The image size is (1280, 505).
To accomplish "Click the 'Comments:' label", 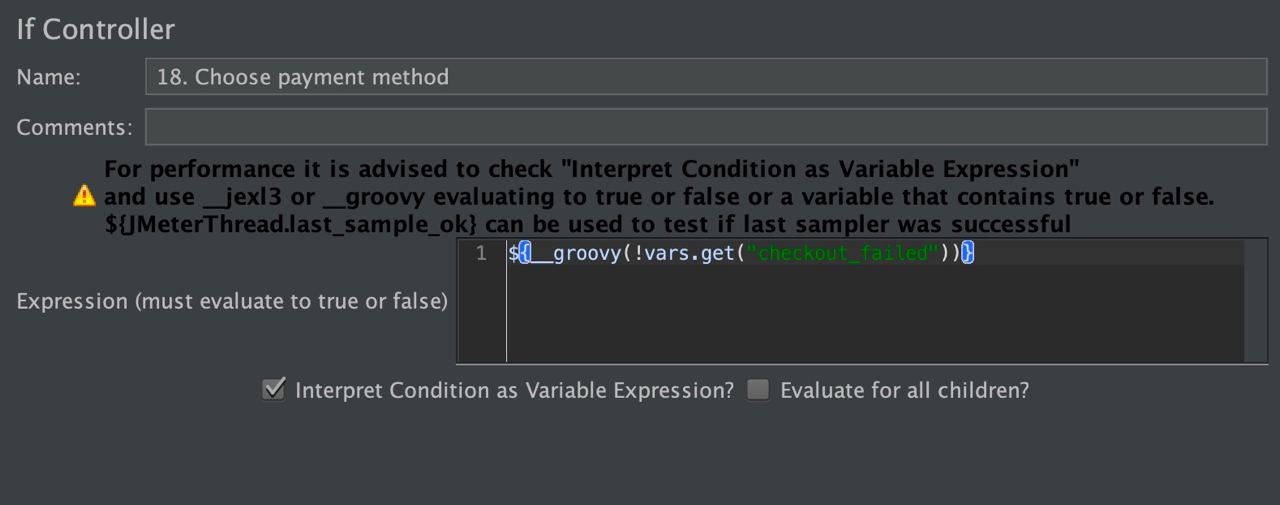I will coord(74,127).
